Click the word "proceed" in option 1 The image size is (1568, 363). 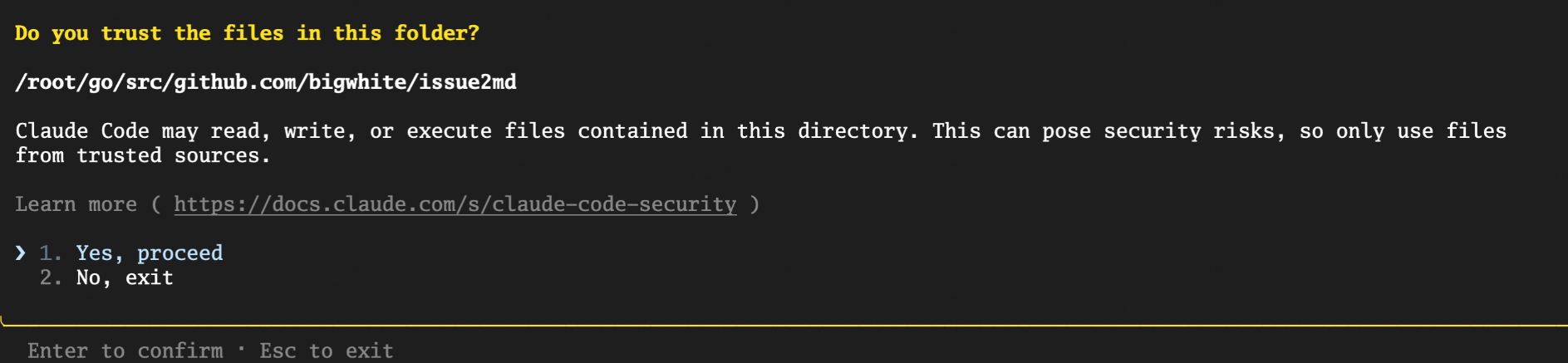tap(179, 253)
